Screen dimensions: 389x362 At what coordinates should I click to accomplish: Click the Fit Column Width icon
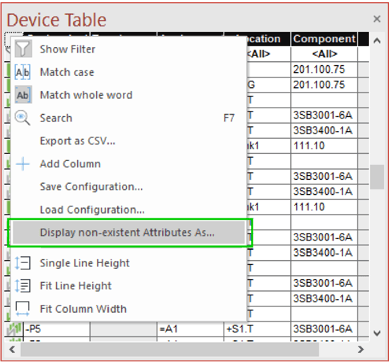click(x=23, y=309)
